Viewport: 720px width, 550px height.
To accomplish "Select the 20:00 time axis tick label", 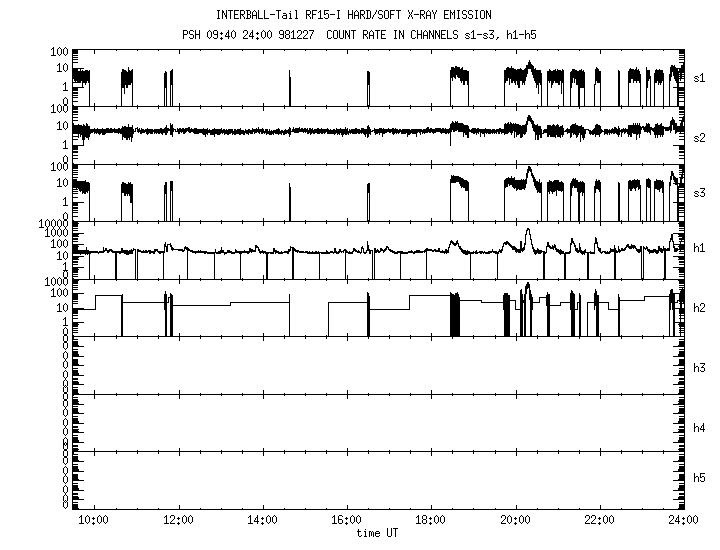I will tap(515, 520).
